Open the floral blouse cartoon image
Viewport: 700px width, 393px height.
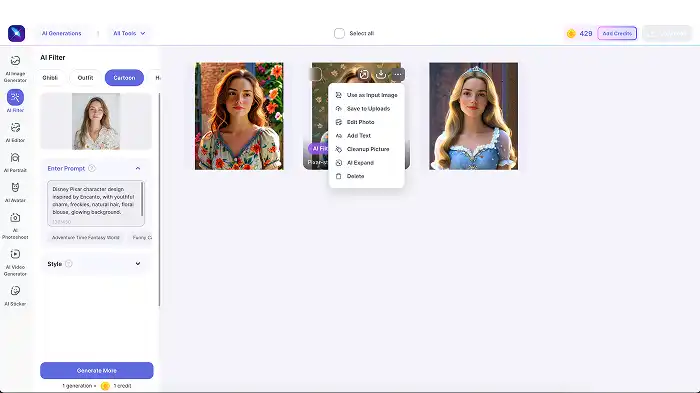[239, 116]
